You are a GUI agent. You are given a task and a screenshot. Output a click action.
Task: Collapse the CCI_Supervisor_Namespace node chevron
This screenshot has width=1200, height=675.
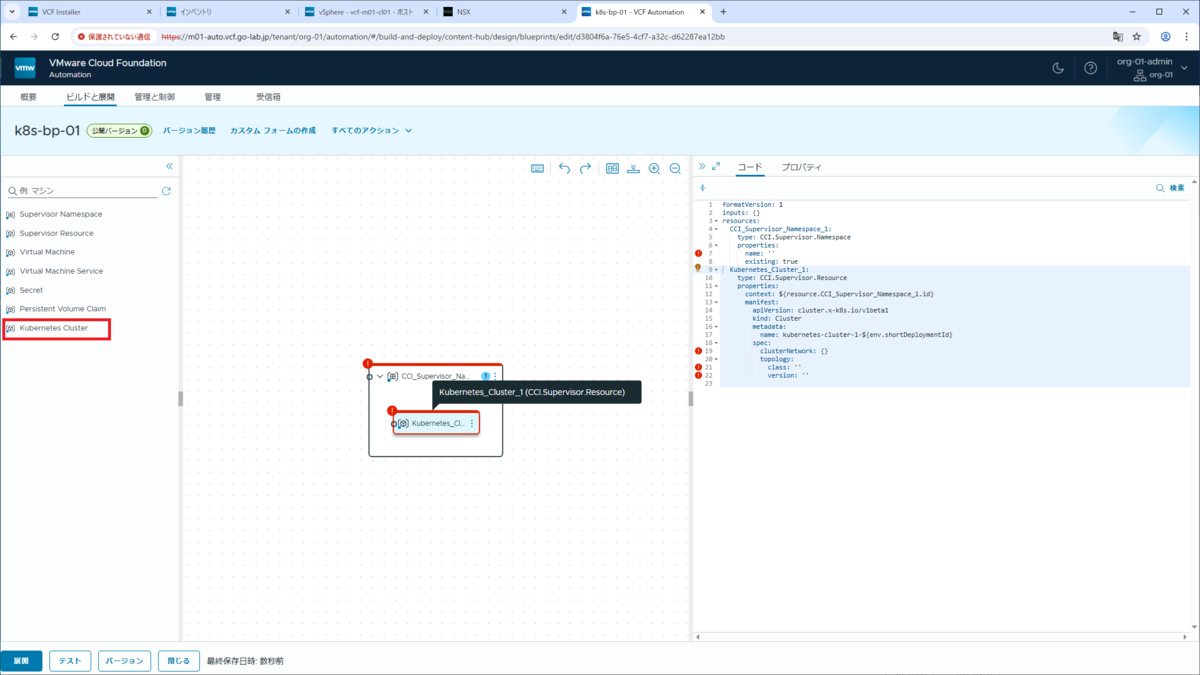380,376
